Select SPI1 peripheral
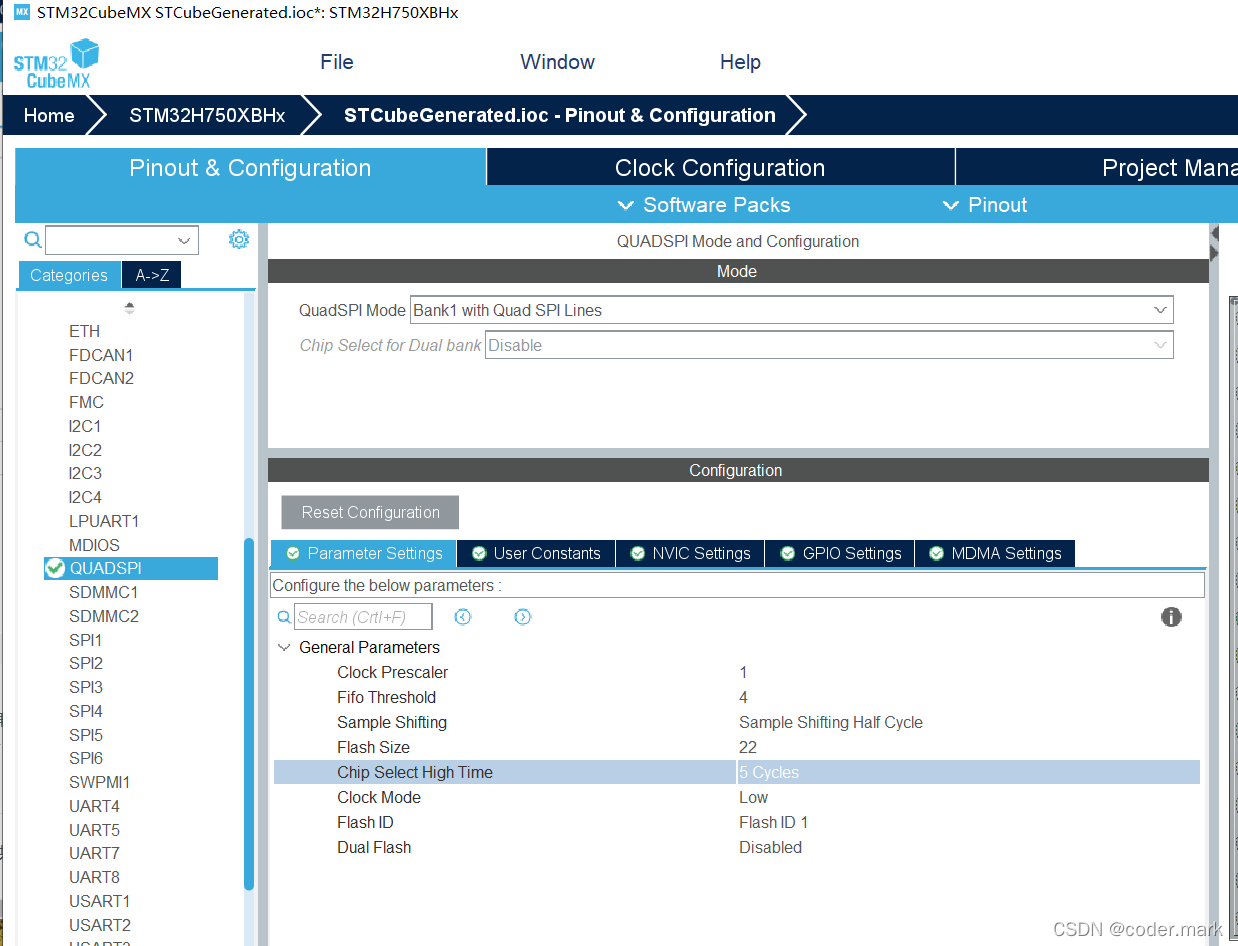This screenshot has width=1238, height=946. tap(85, 640)
